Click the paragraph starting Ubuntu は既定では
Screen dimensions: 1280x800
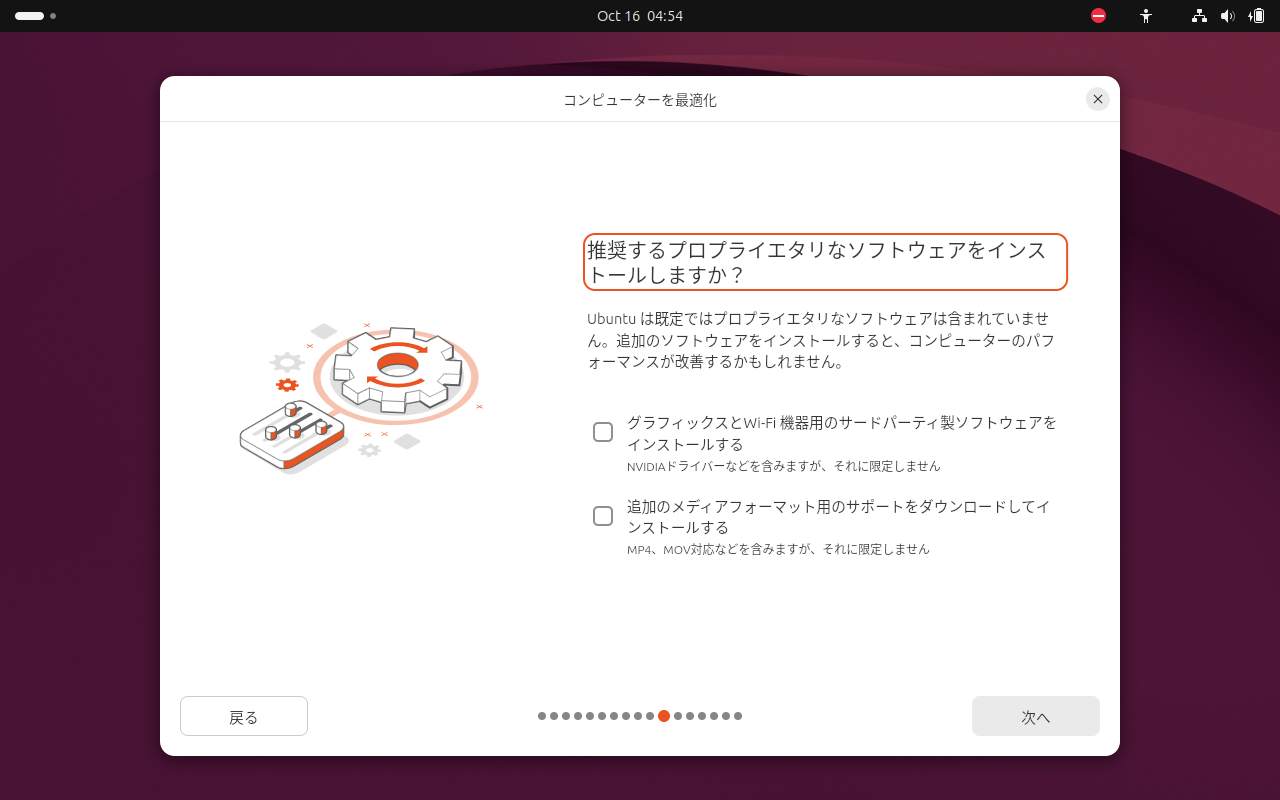pyautogui.click(x=821, y=340)
